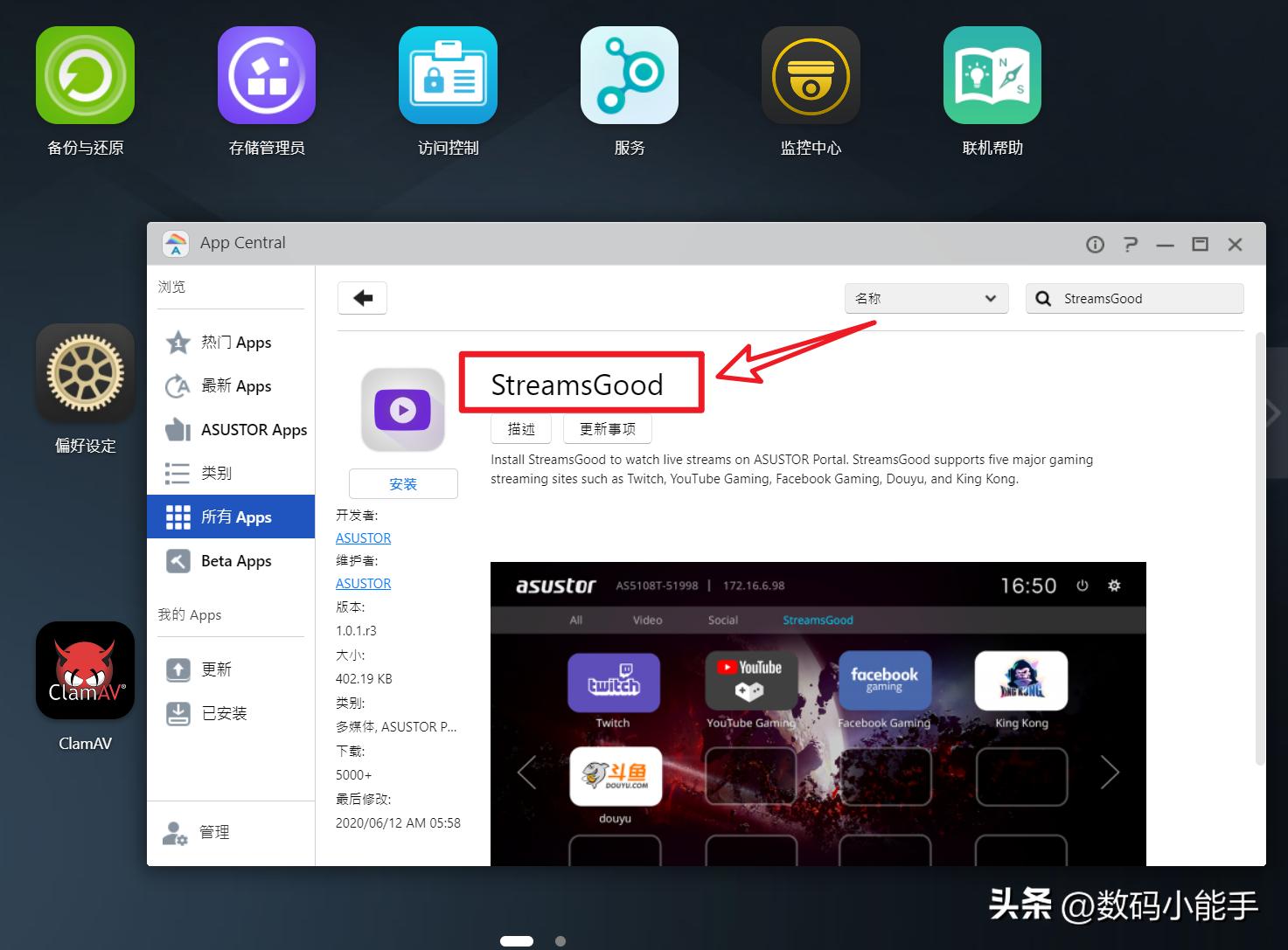The height and width of the screenshot is (950, 1288).
Task: Open the 偏好设定 preferences gear icon
Action: point(85,372)
